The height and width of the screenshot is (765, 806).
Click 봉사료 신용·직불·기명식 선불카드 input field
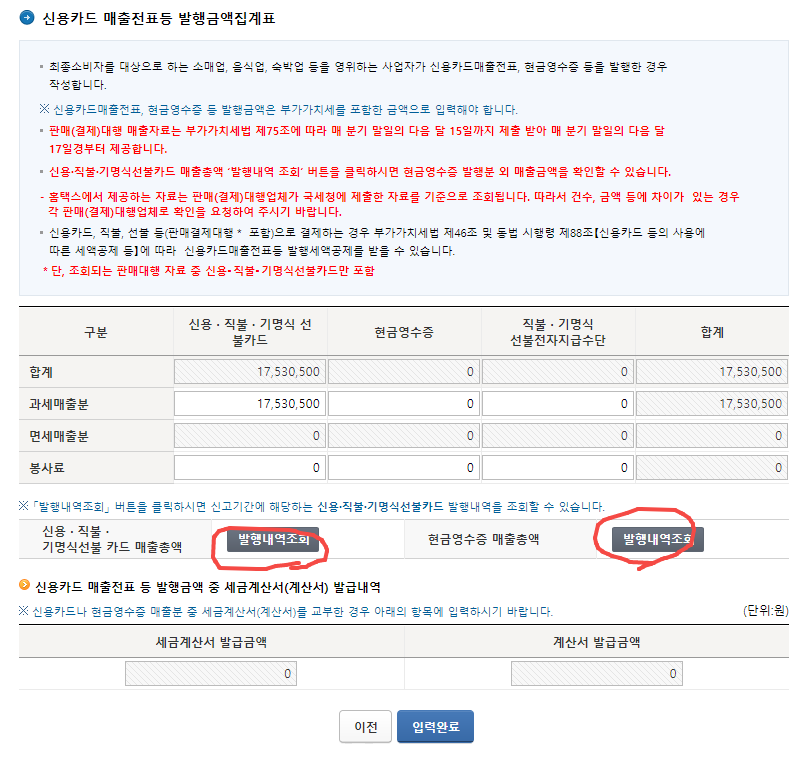(x=250, y=468)
